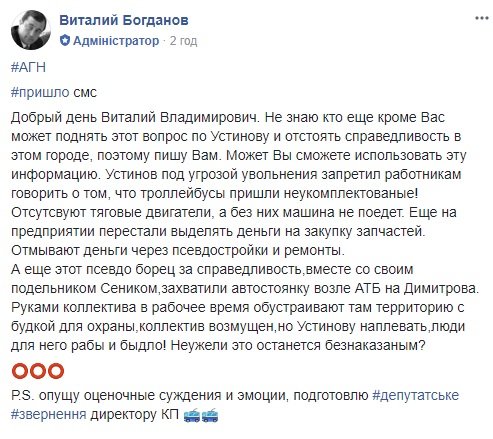This screenshot has height=439, width=493.
Task: Click the first red circle emoji
Action: [x=20, y=371]
